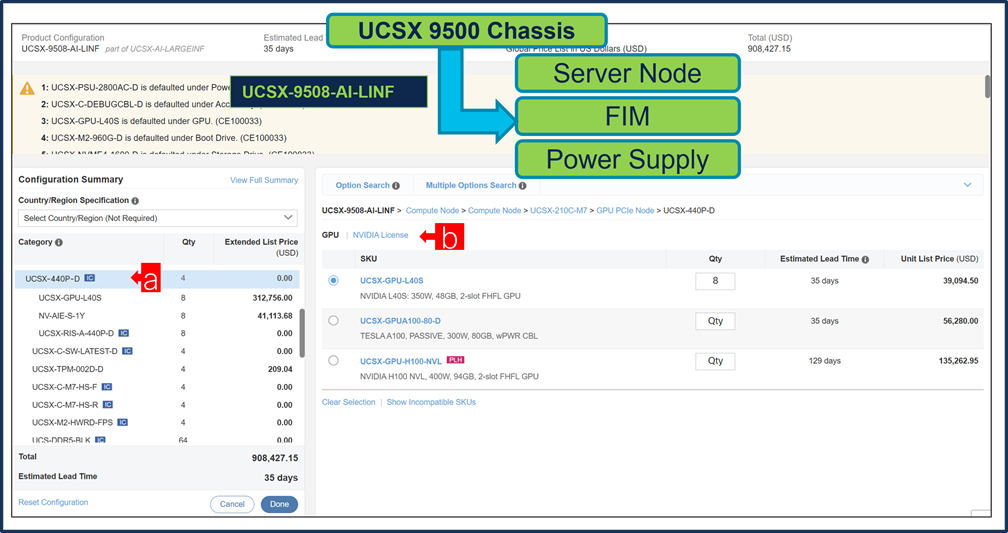The image size is (1008, 533).
Task: Select UCSX-RIS-A-440P-D row in summary
Action: (157, 333)
